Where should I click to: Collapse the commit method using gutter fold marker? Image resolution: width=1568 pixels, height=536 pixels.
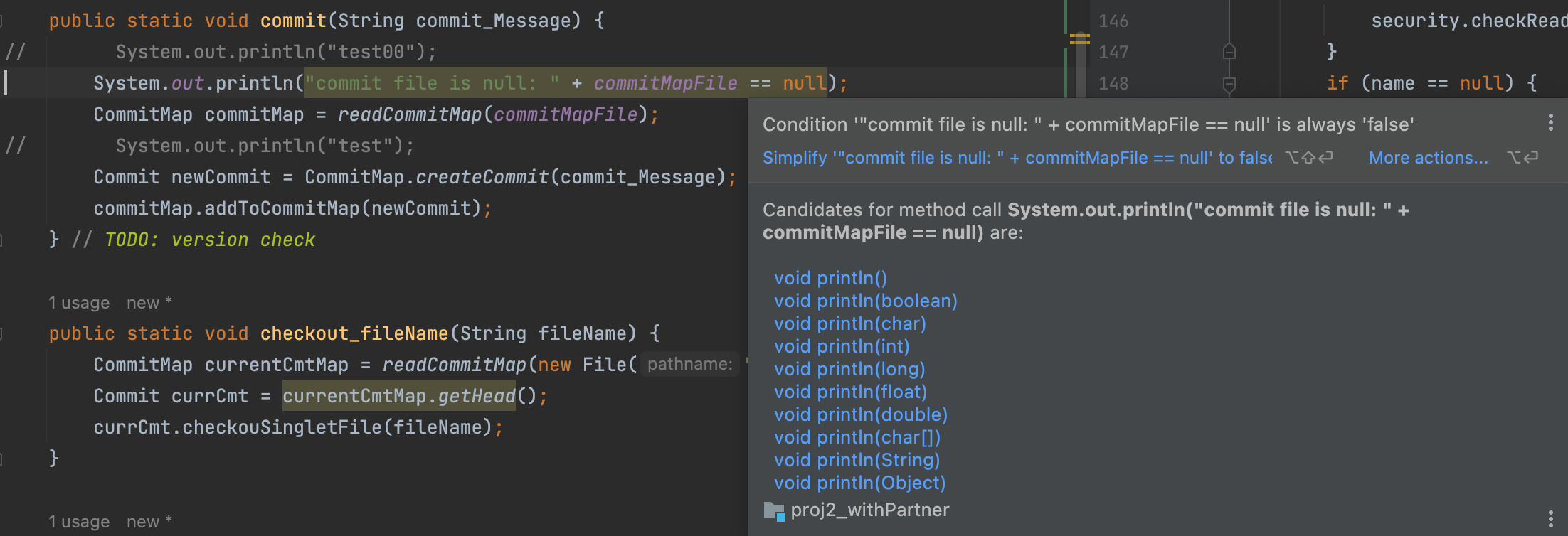coord(2,21)
